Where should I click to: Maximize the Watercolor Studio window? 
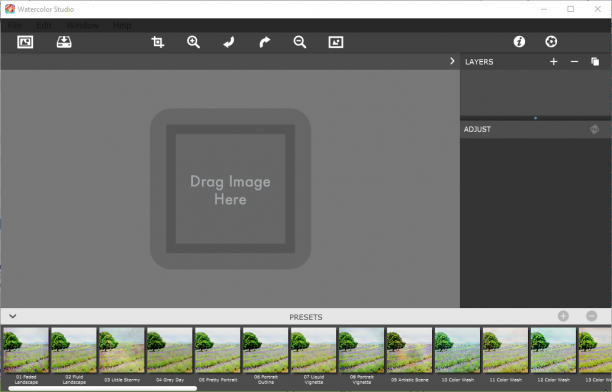pyautogui.click(x=571, y=9)
